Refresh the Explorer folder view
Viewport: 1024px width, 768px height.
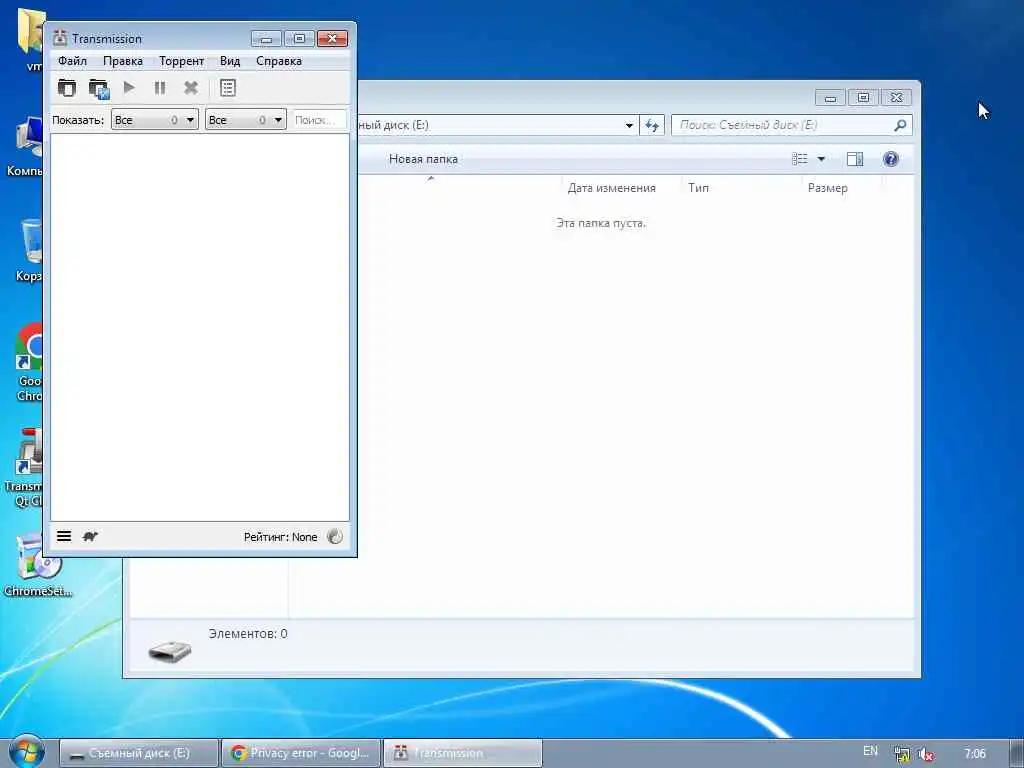(x=652, y=125)
